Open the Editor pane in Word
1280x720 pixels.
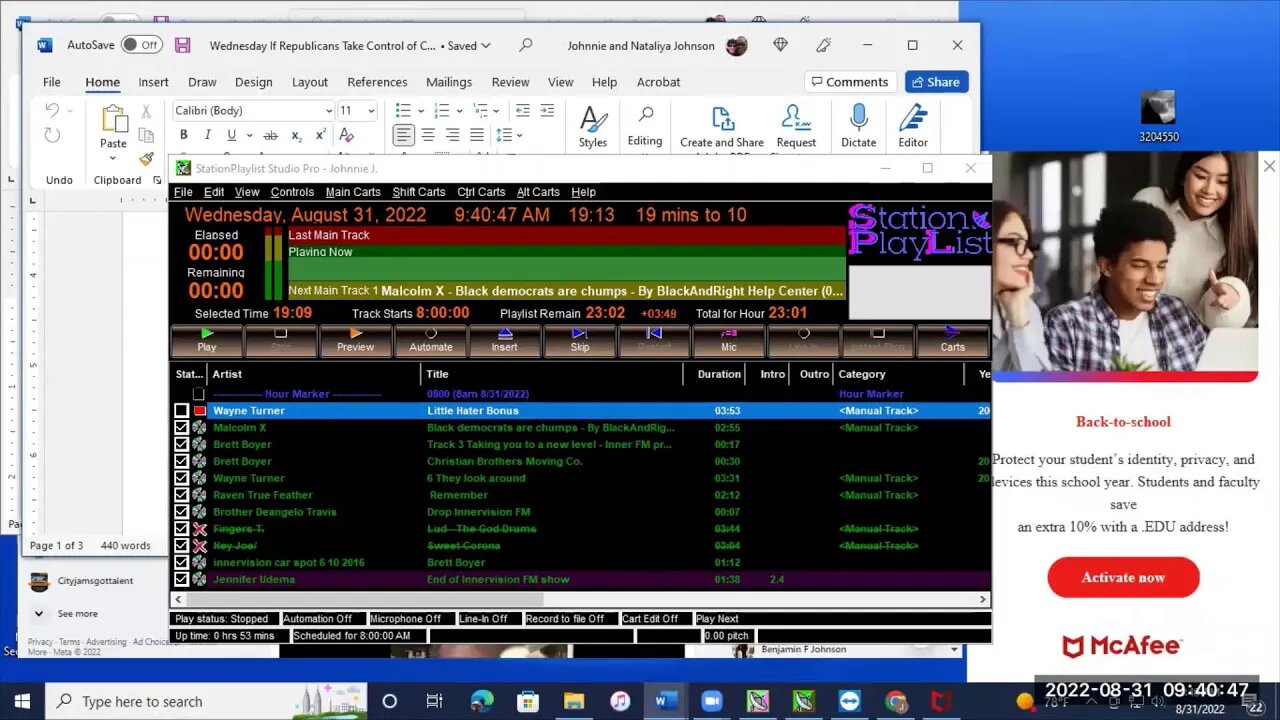point(913,126)
